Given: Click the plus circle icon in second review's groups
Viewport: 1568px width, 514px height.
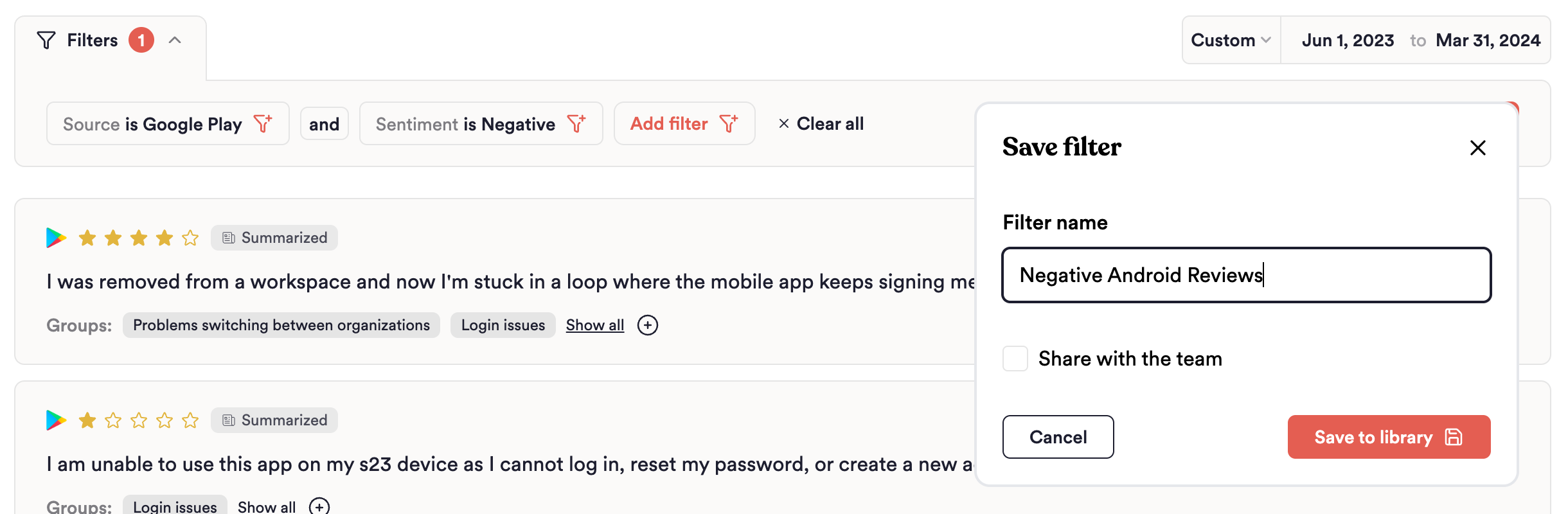Looking at the screenshot, I should click(319, 506).
